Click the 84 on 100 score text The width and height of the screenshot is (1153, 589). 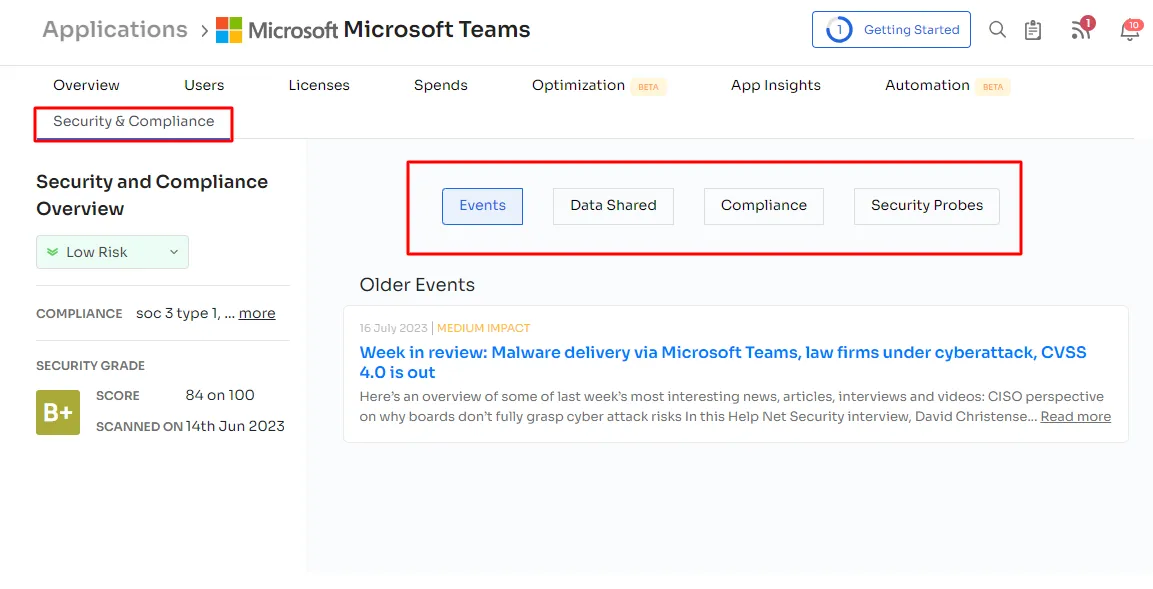[x=220, y=396]
